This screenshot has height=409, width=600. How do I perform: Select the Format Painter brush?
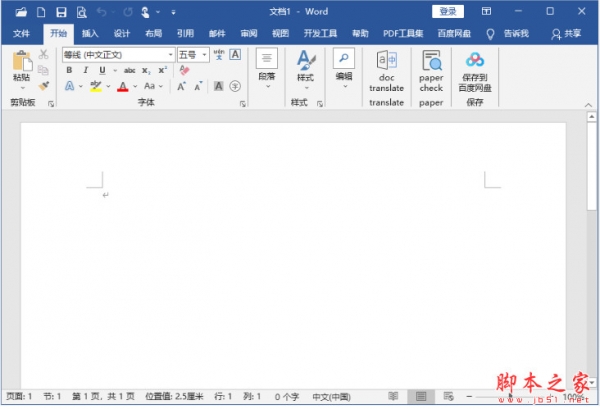(44, 86)
